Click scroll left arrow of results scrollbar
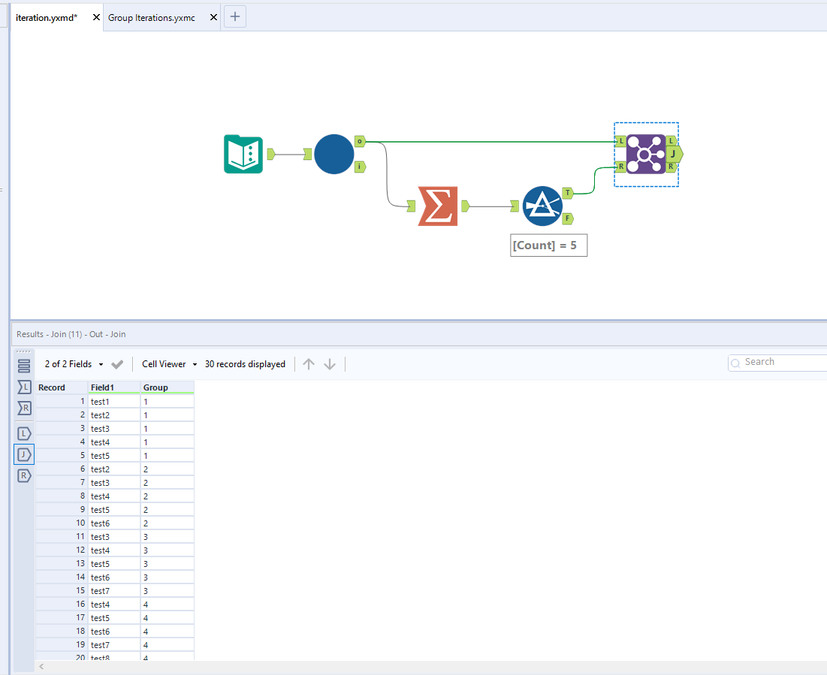 (x=41, y=667)
